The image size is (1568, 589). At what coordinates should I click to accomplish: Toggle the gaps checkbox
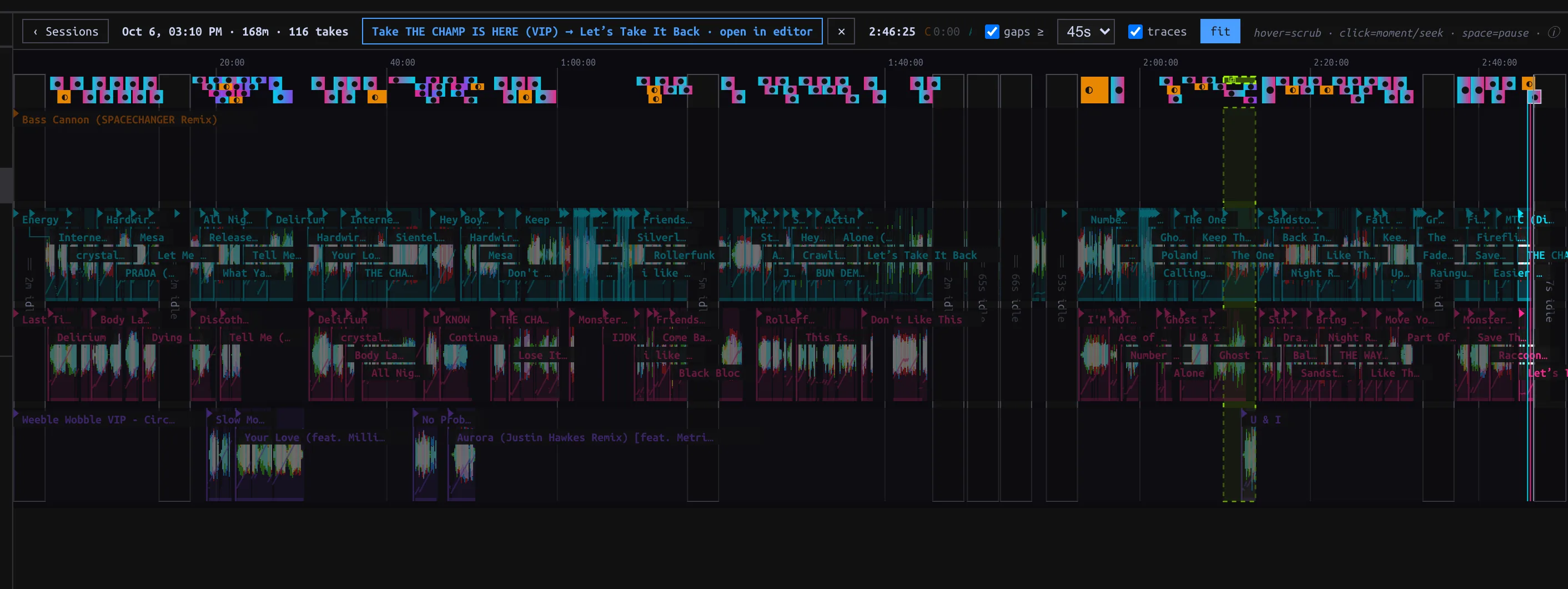pyautogui.click(x=992, y=32)
